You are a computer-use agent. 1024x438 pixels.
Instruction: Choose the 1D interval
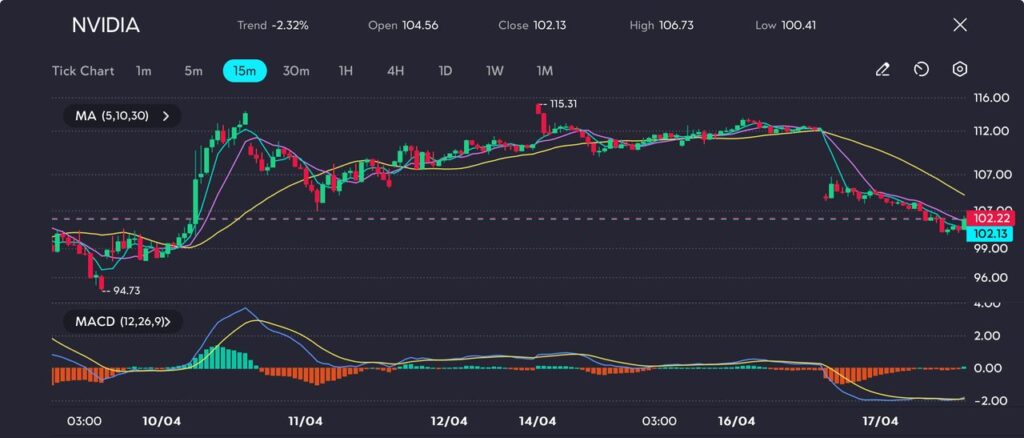446,71
